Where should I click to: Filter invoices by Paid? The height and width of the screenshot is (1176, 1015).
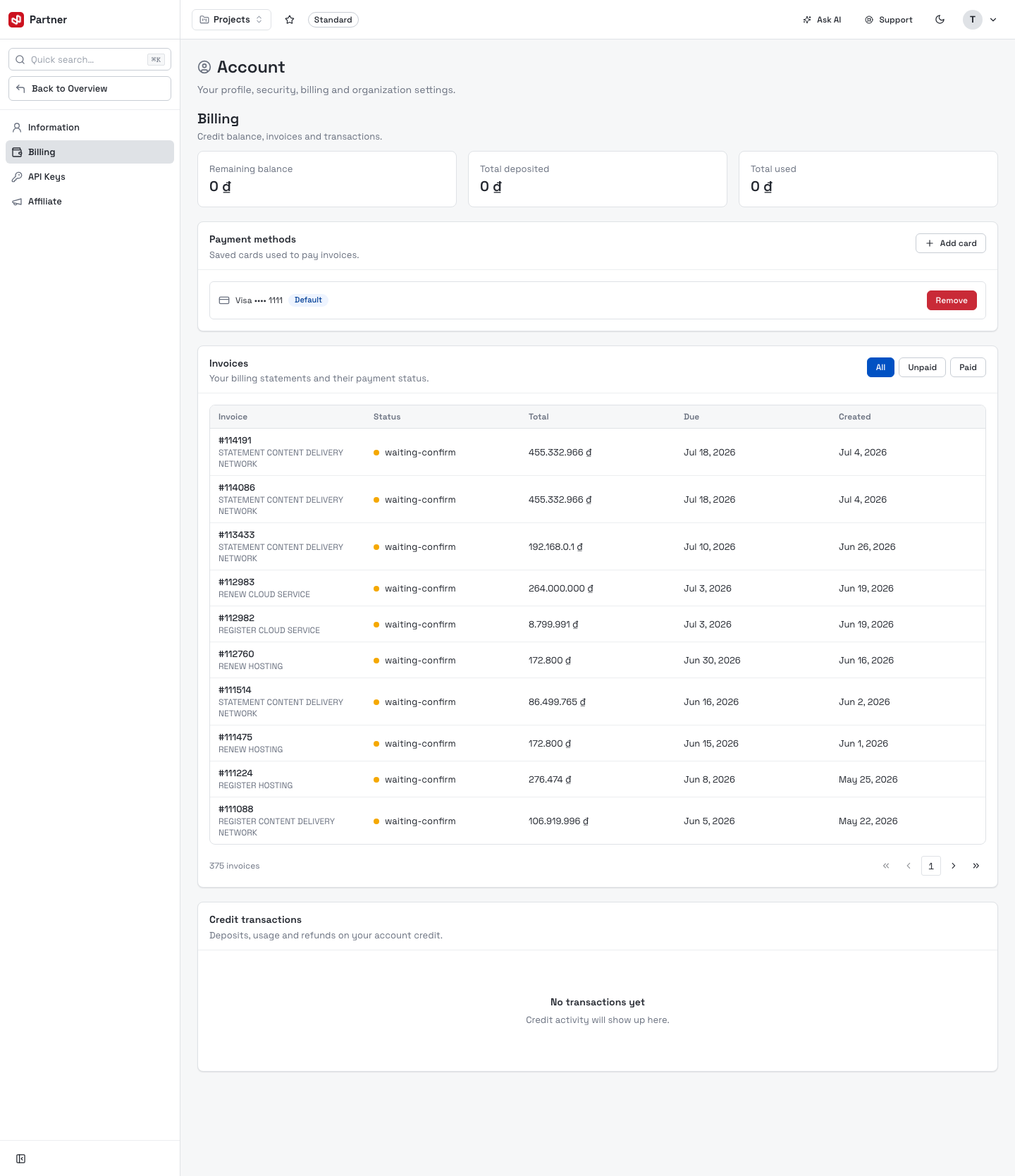[968, 367]
